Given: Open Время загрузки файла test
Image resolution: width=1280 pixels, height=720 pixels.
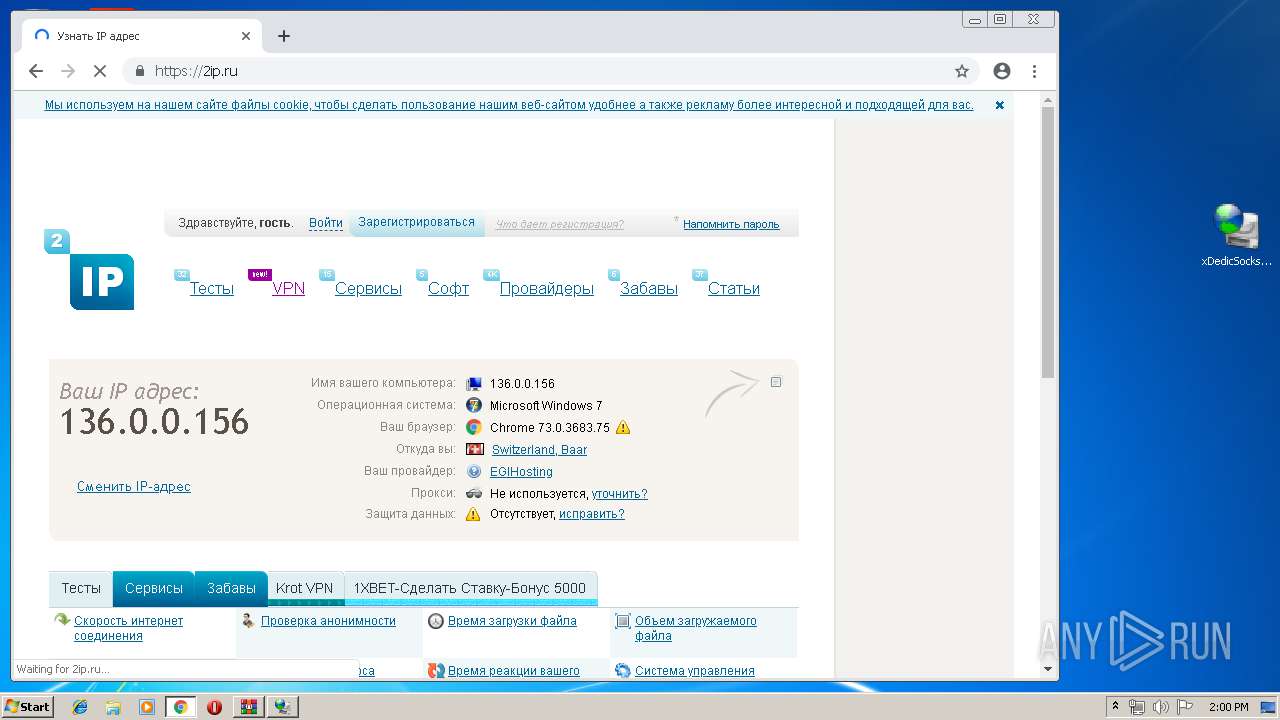Looking at the screenshot, I should point(512,621).
